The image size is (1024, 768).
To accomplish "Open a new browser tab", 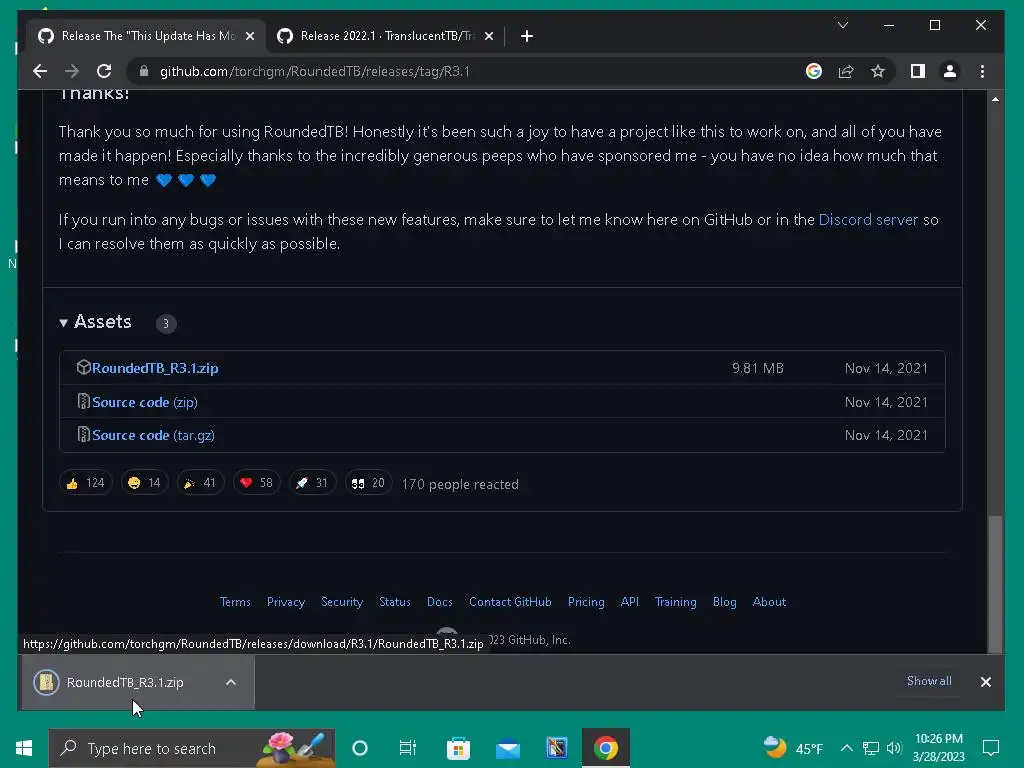I will [527, 36].
